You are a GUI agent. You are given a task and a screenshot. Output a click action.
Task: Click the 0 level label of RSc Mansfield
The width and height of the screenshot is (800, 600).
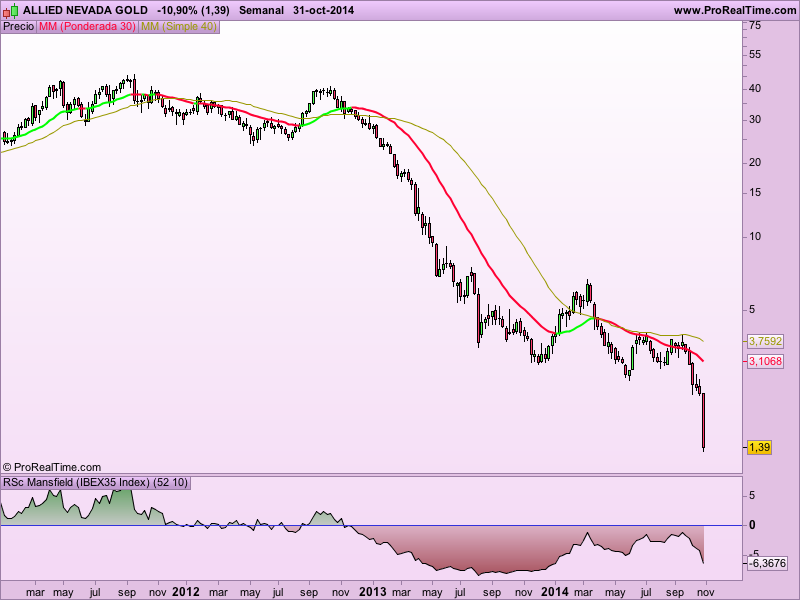(752, 525)
